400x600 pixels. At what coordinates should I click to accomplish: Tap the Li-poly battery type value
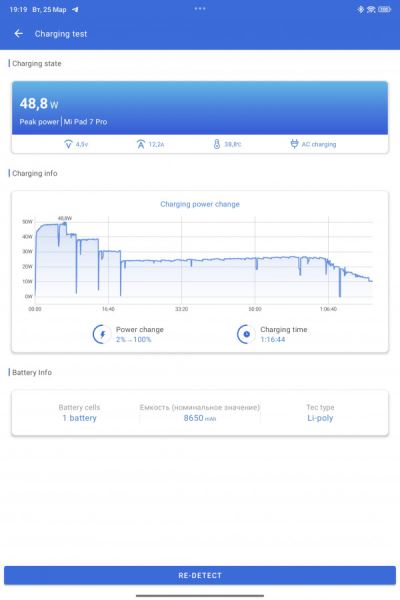click(x=320, y=418)
